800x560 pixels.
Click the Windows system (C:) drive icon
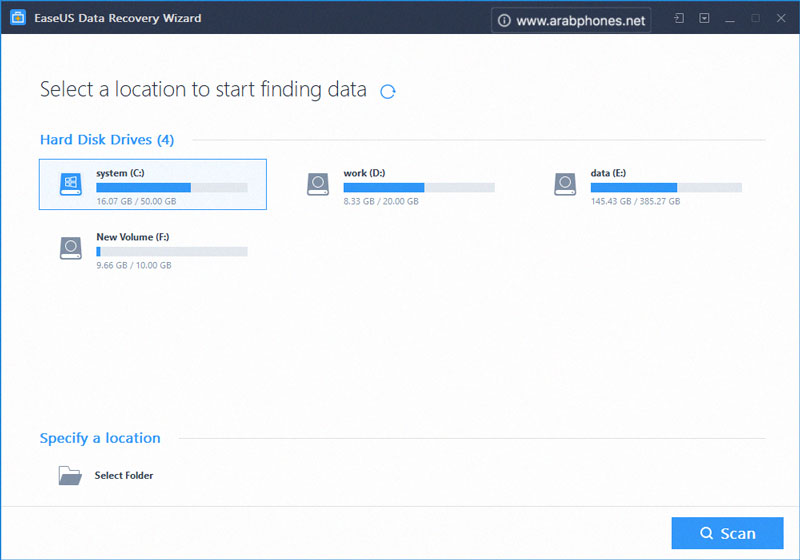pos(70,184)
